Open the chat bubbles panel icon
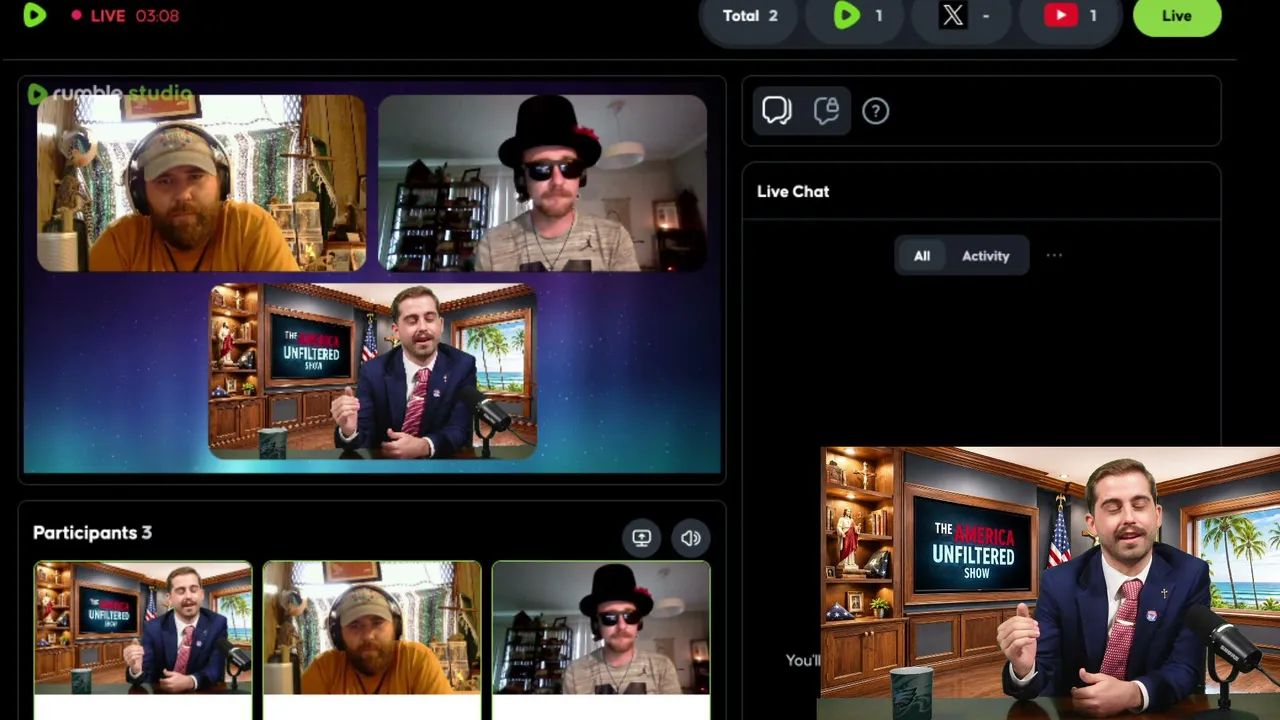The image size is (1280, 720). point(777,111)
